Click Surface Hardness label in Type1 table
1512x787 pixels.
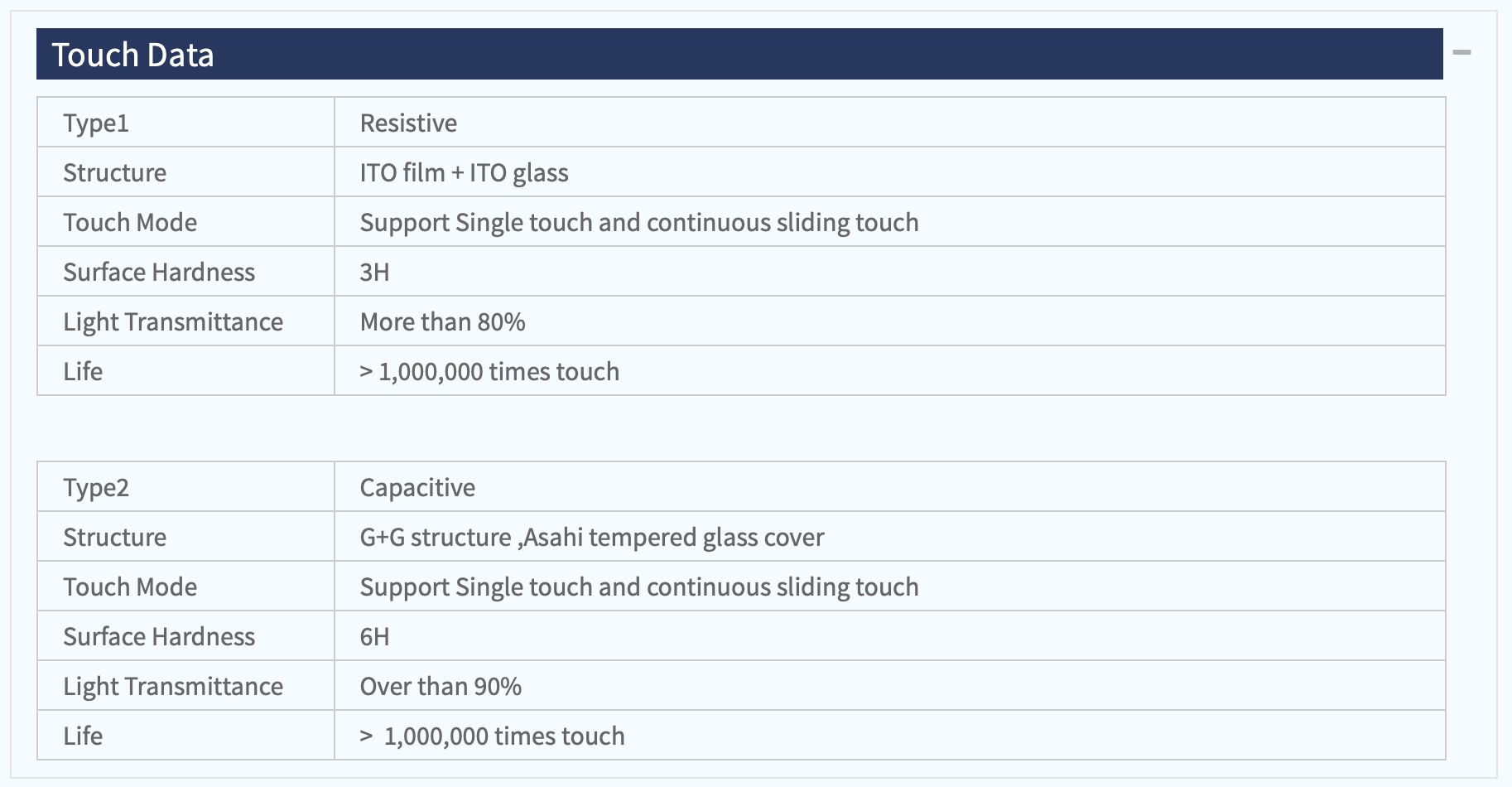click(159, 272)
